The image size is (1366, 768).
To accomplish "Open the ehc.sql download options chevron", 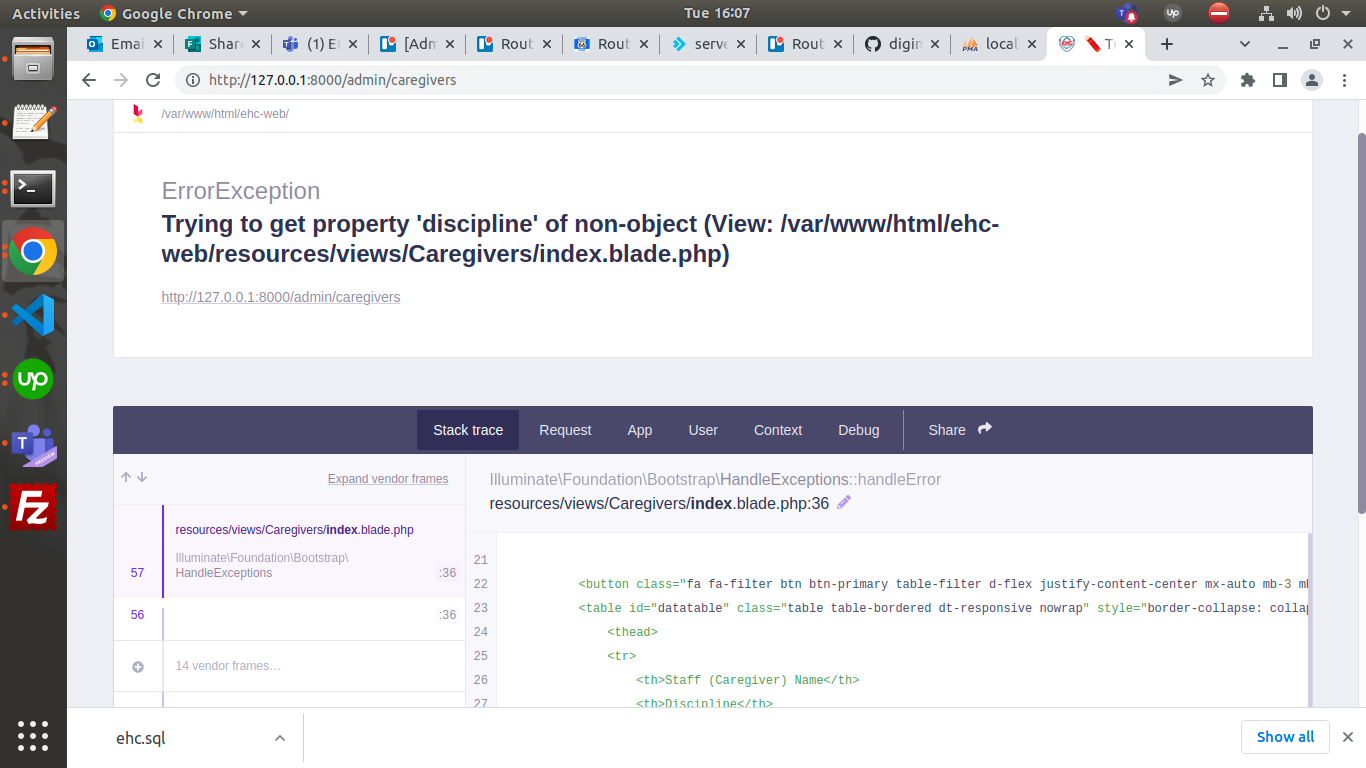I will pos(280,738).
